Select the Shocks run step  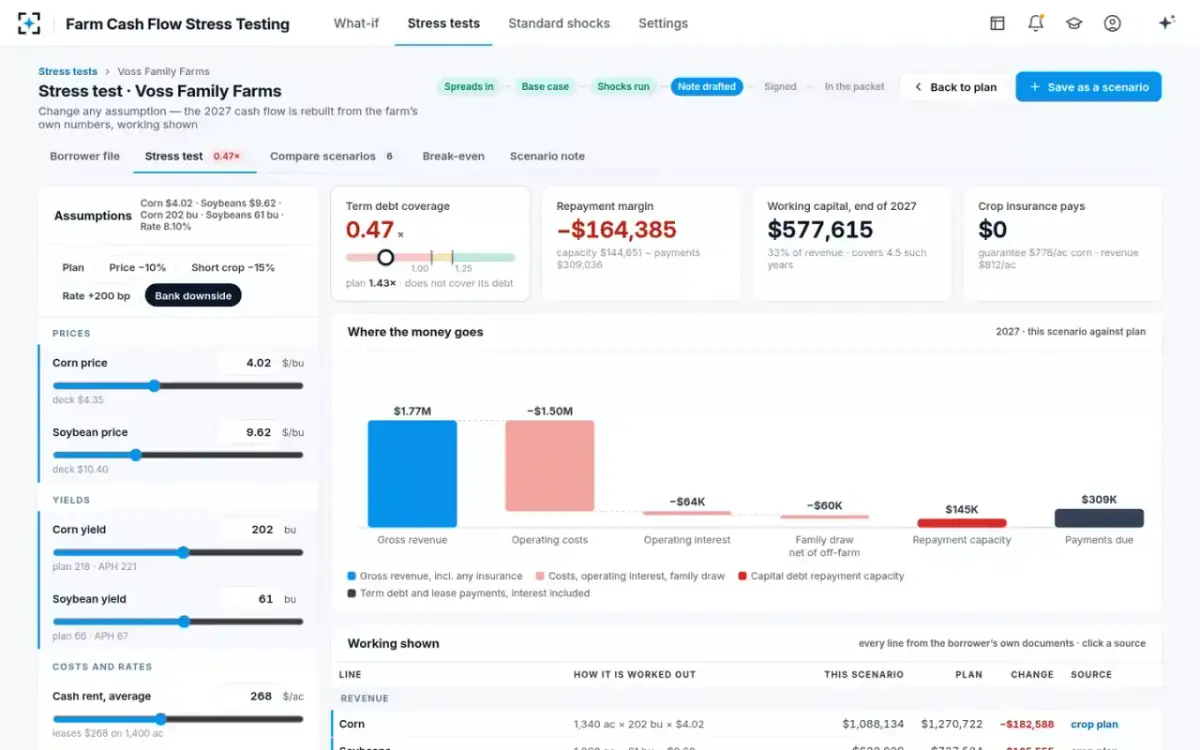tap(623, 87)
